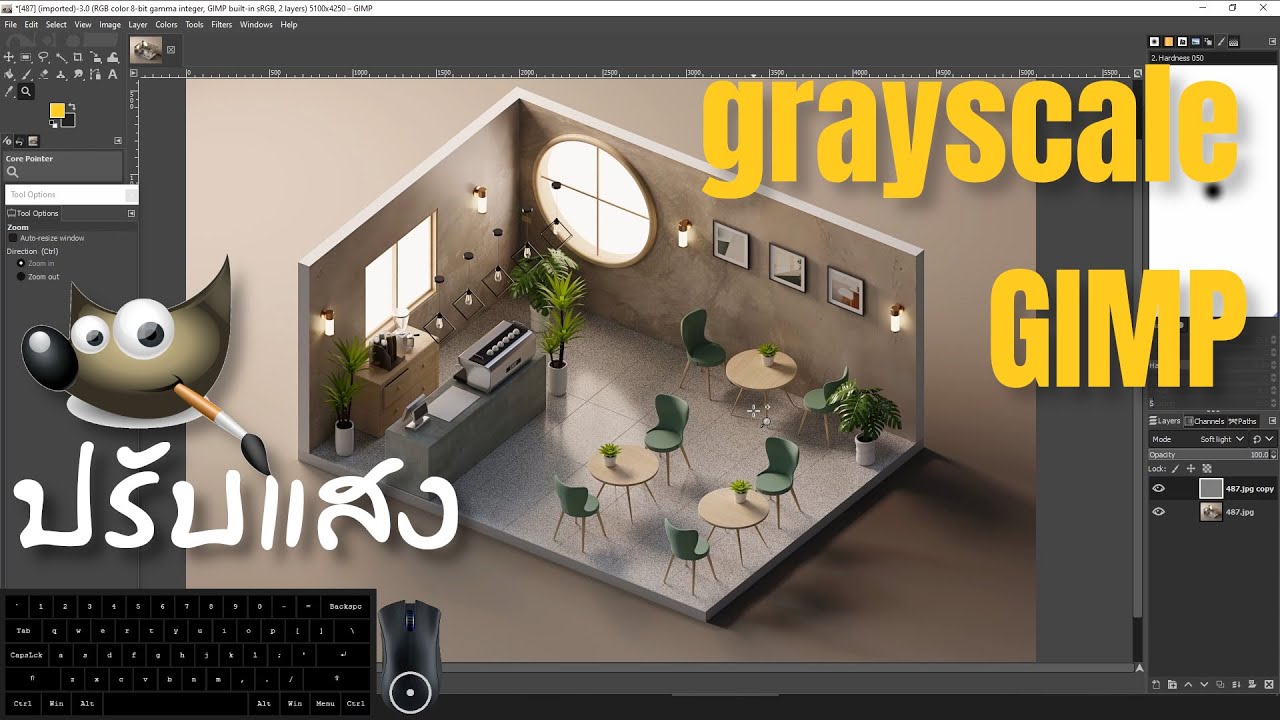Select the Paths tool
The image size is (1280, 720).
pos(96,74)
